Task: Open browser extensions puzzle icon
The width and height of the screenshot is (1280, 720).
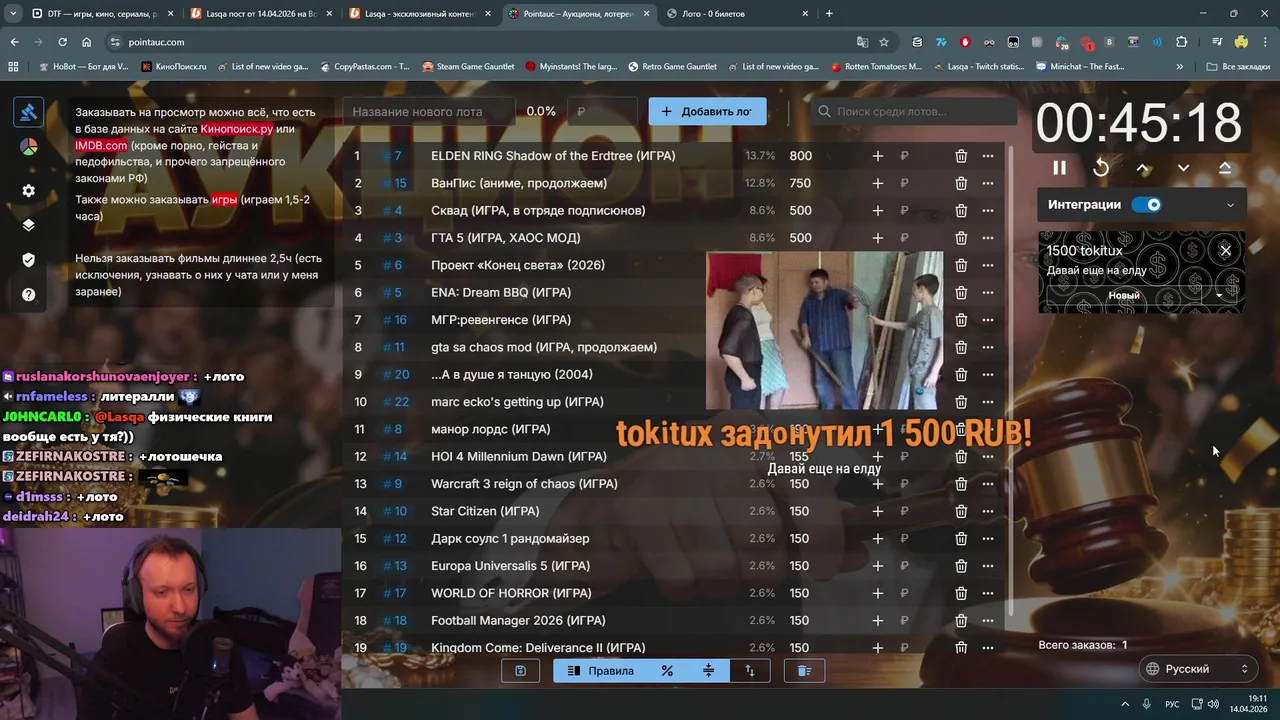Action: tap(1181, 42)
